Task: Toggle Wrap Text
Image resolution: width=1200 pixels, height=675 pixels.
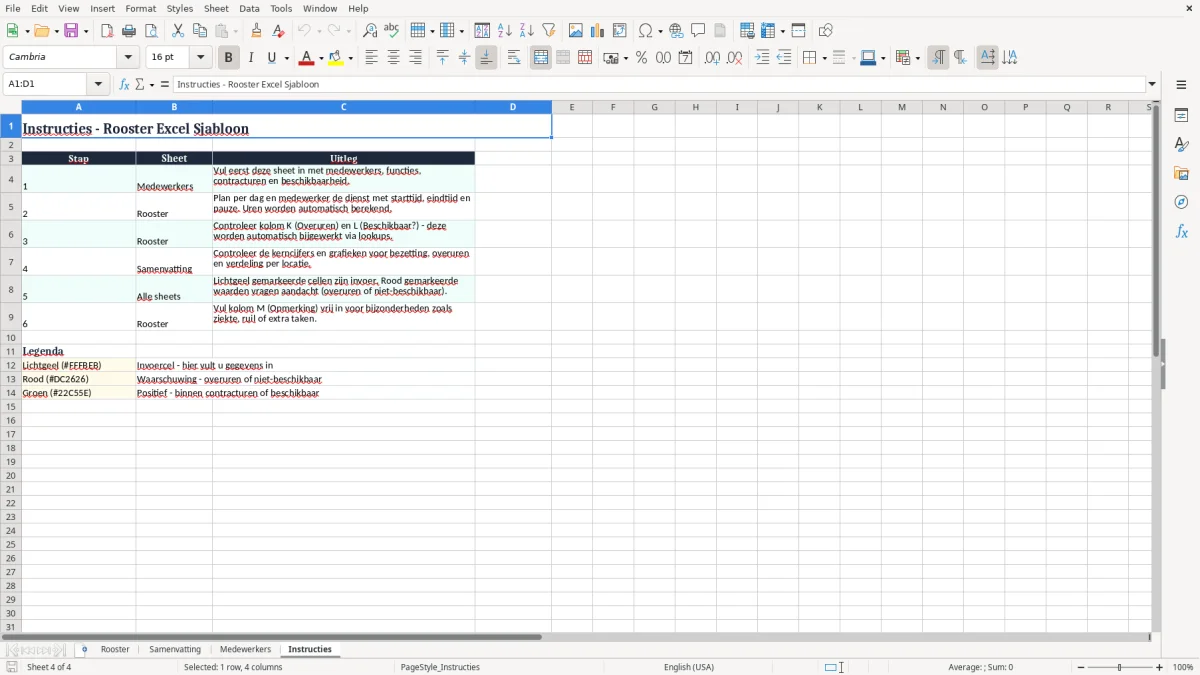Action: pyautogui.click(x=514, y=58)
